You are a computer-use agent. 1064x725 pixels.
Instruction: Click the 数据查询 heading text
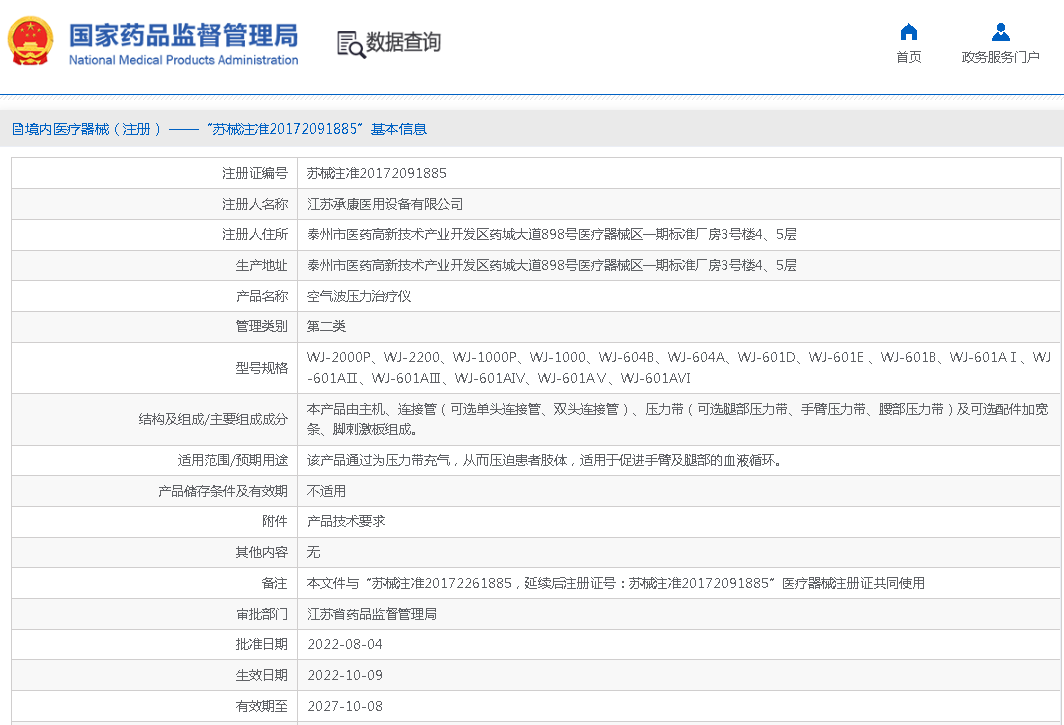403,42
